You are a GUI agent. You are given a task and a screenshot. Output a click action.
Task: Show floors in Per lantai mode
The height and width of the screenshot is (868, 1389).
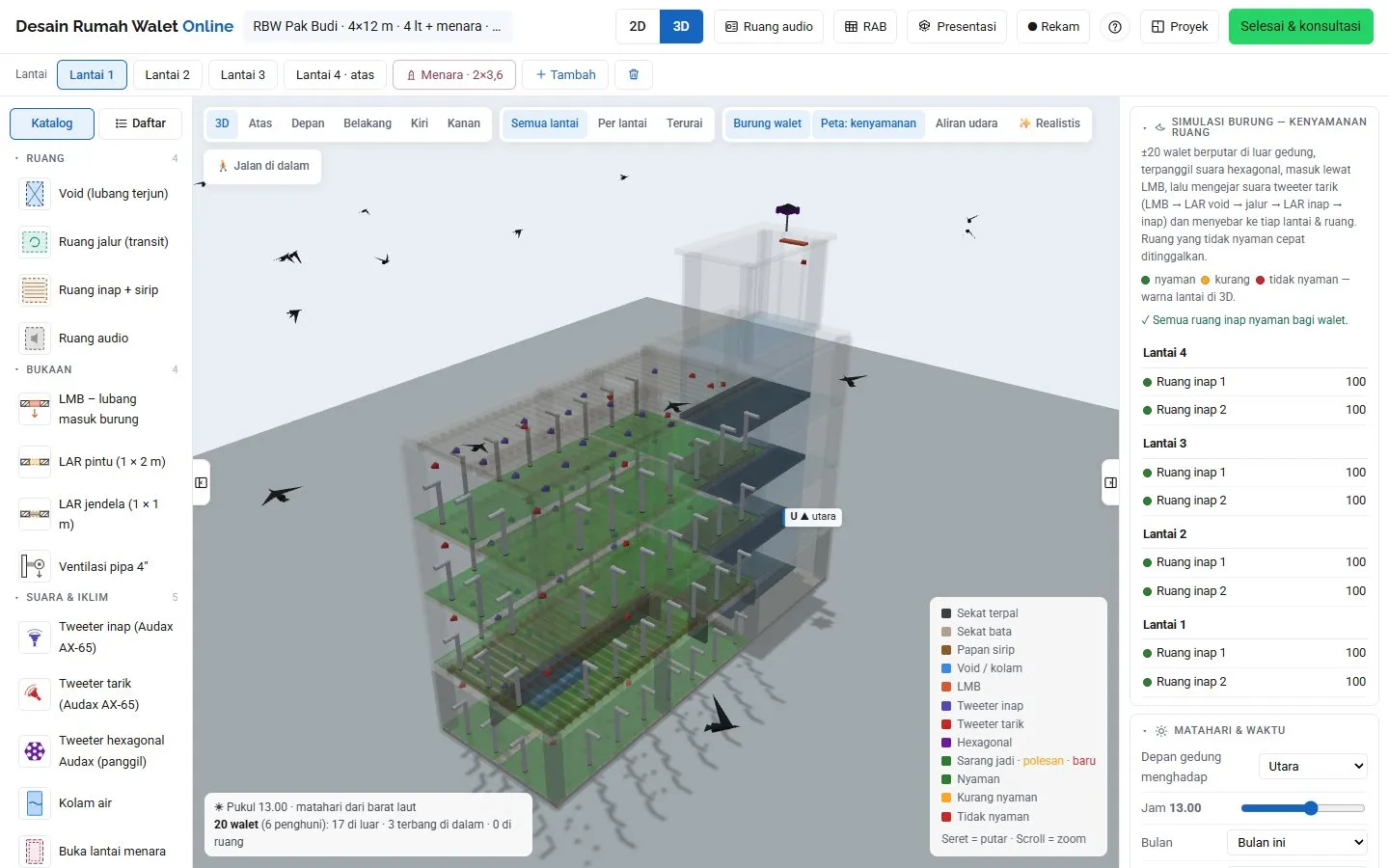622,123
